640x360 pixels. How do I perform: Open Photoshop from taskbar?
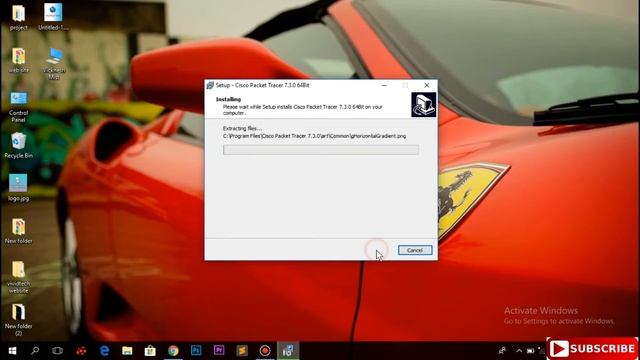(196, 351)
